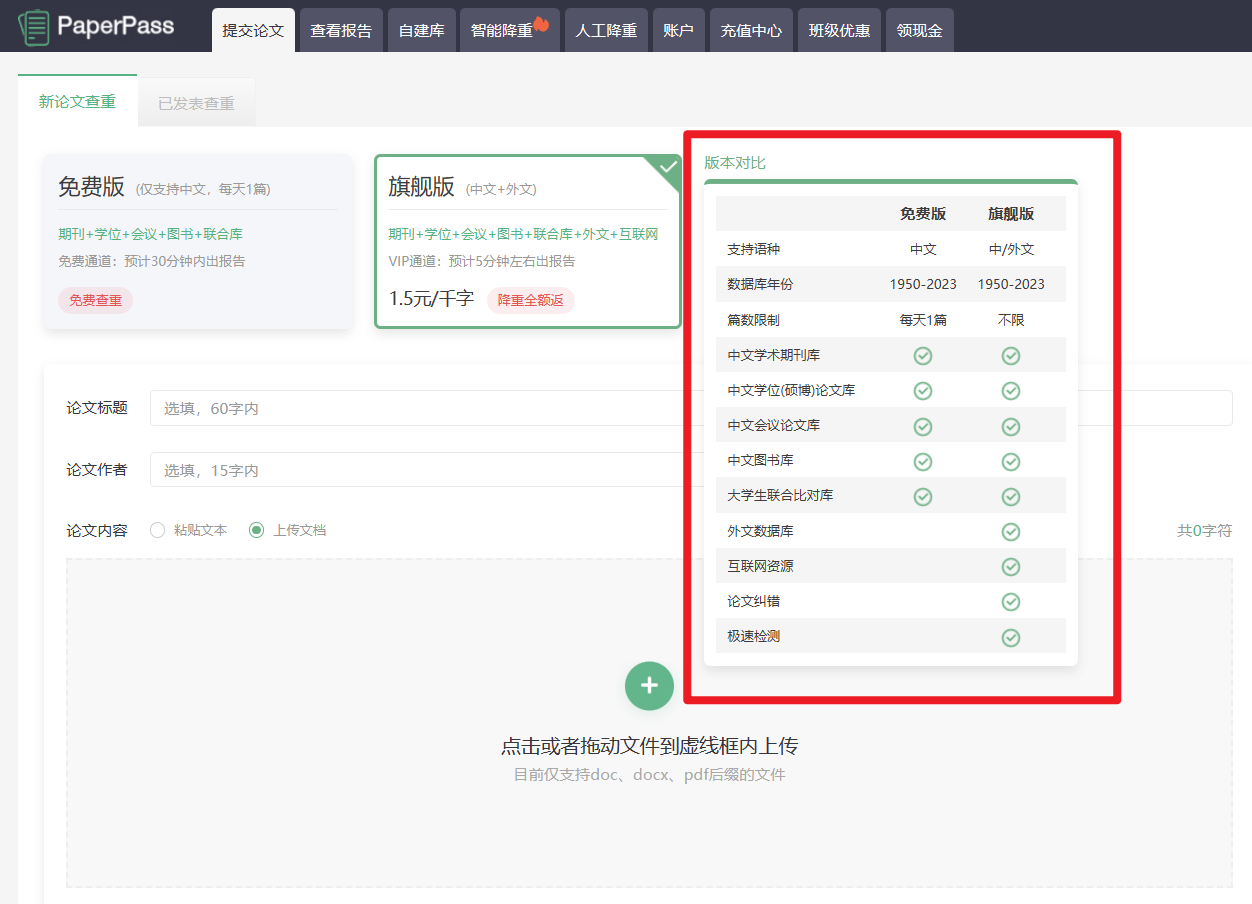Choose the 免费版 plan card
This screenshot has width=1252, height=904.
click(x=198, y=241)
